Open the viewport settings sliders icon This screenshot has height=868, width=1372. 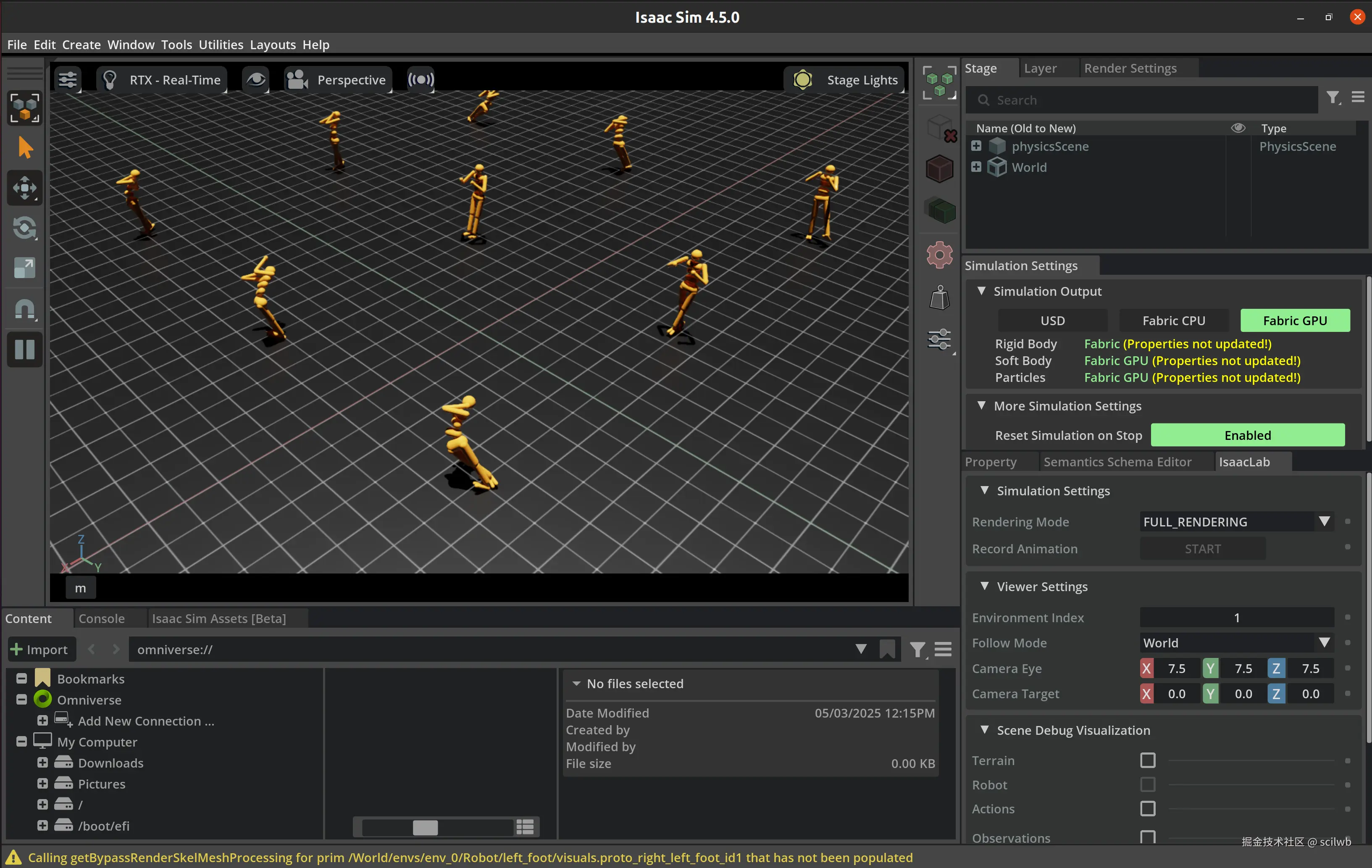[68, 80]
